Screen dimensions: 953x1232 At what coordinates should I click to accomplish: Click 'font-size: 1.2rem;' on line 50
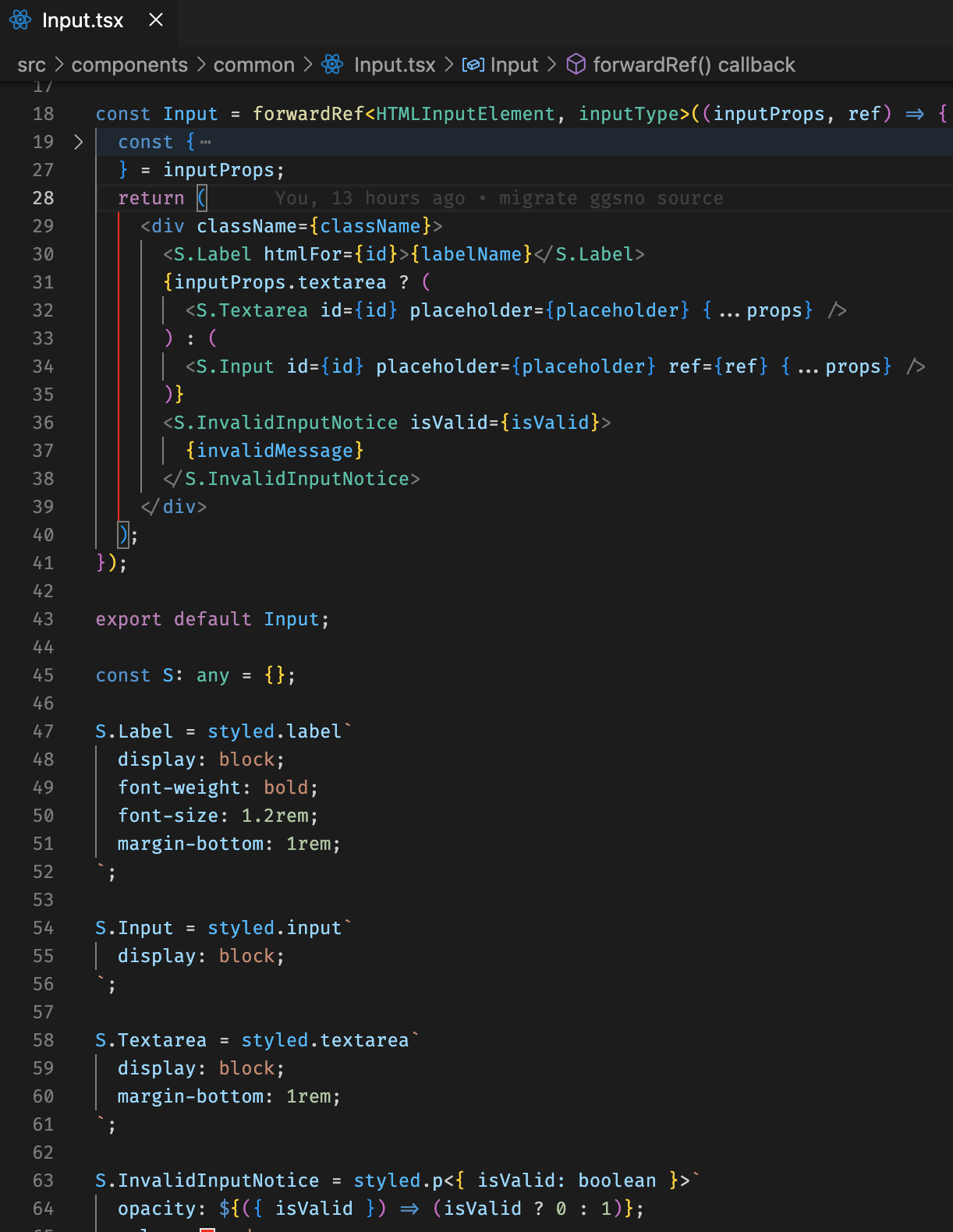[218, 816]
